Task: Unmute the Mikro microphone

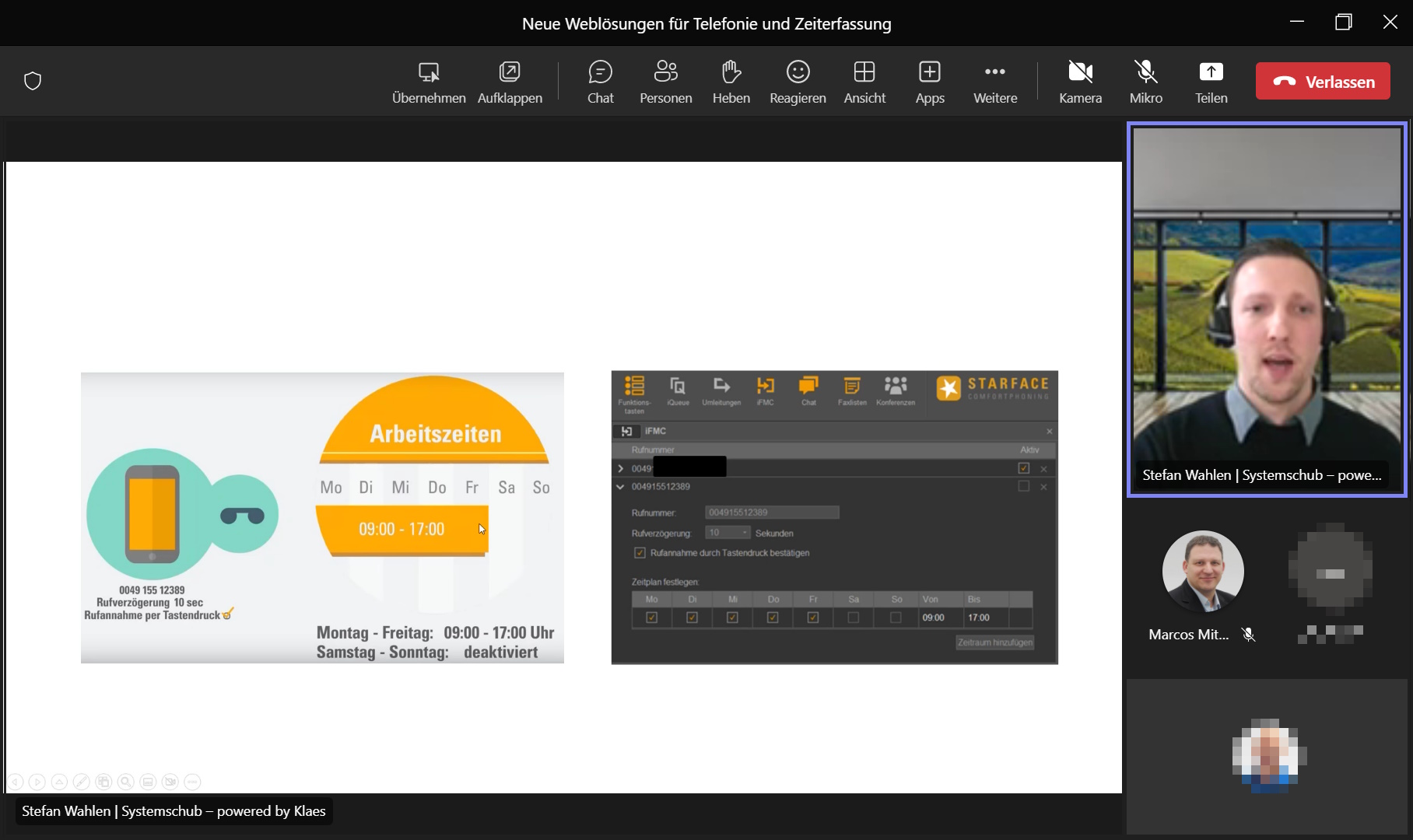Action: tap(1145, 82)
